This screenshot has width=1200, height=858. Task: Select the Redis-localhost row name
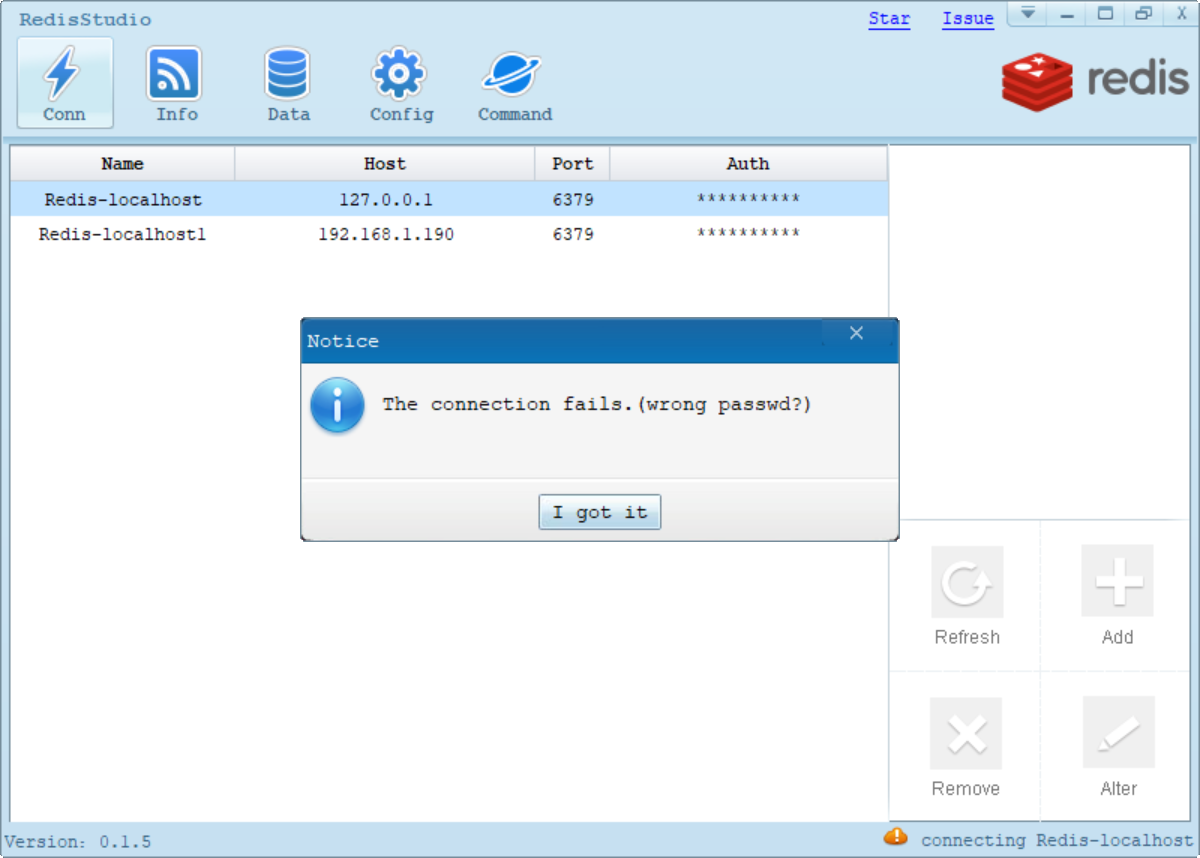click(x=123, y=200)
